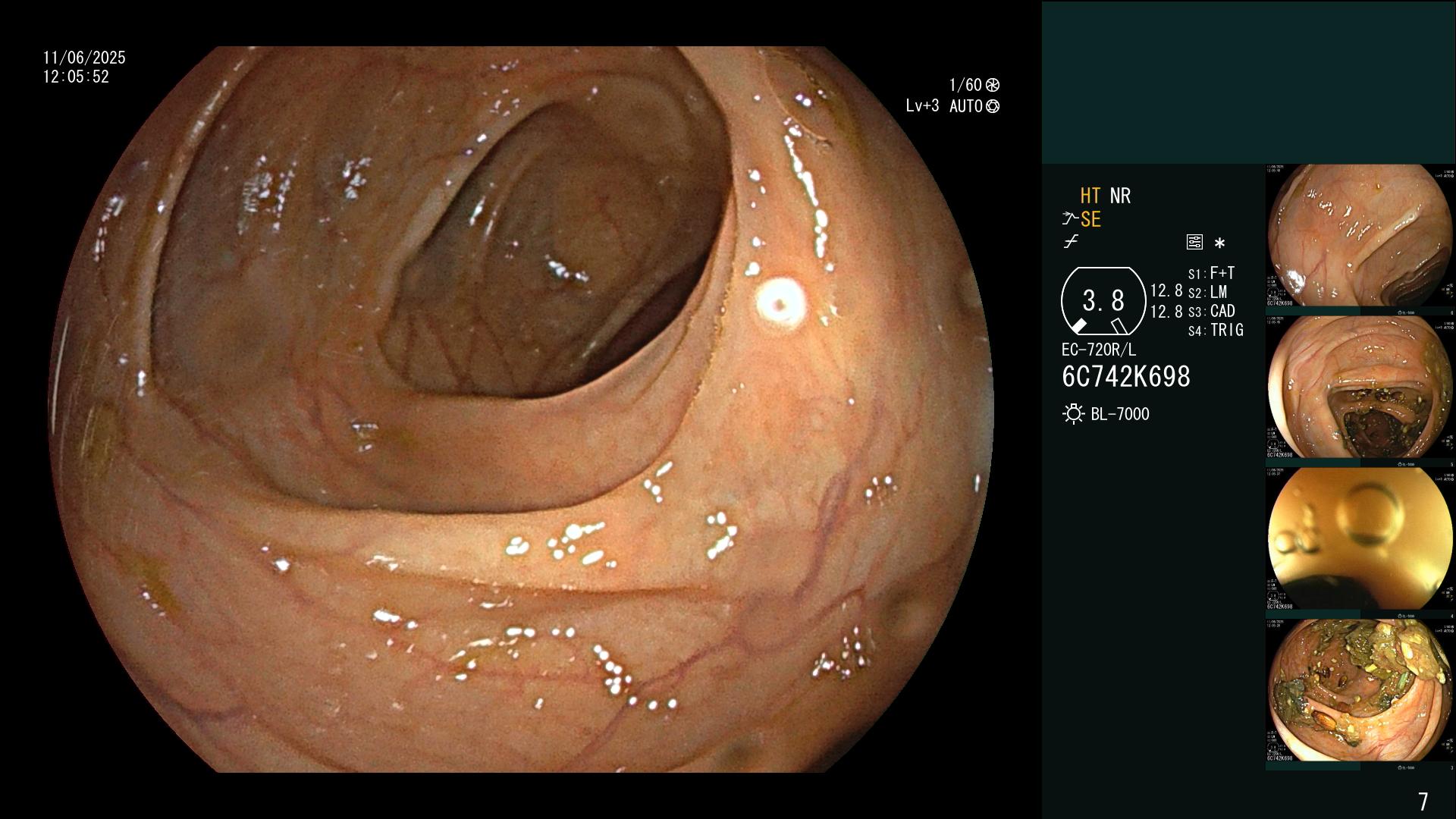Viewport: 1456px width, 819px height.
Task: Click the shutter icon next to 1/60
Action: pos(993,85)
